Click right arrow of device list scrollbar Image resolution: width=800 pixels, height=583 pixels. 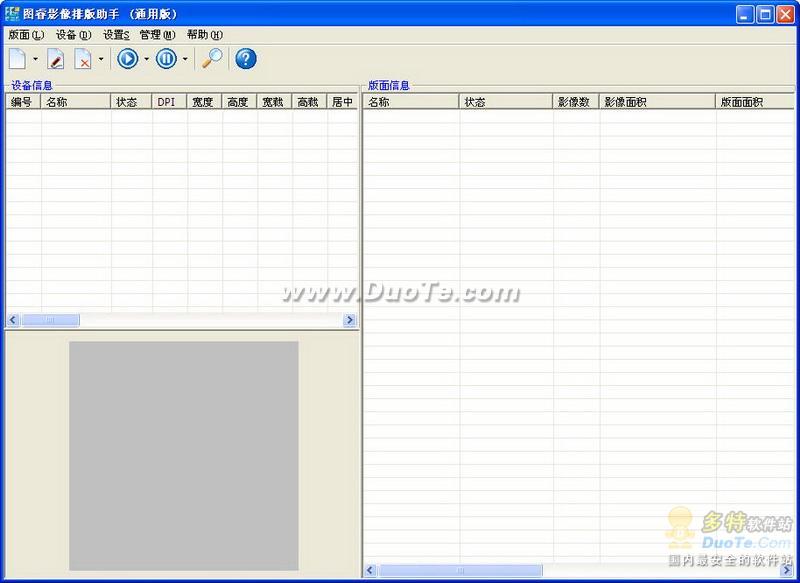[x=350, y=320]
